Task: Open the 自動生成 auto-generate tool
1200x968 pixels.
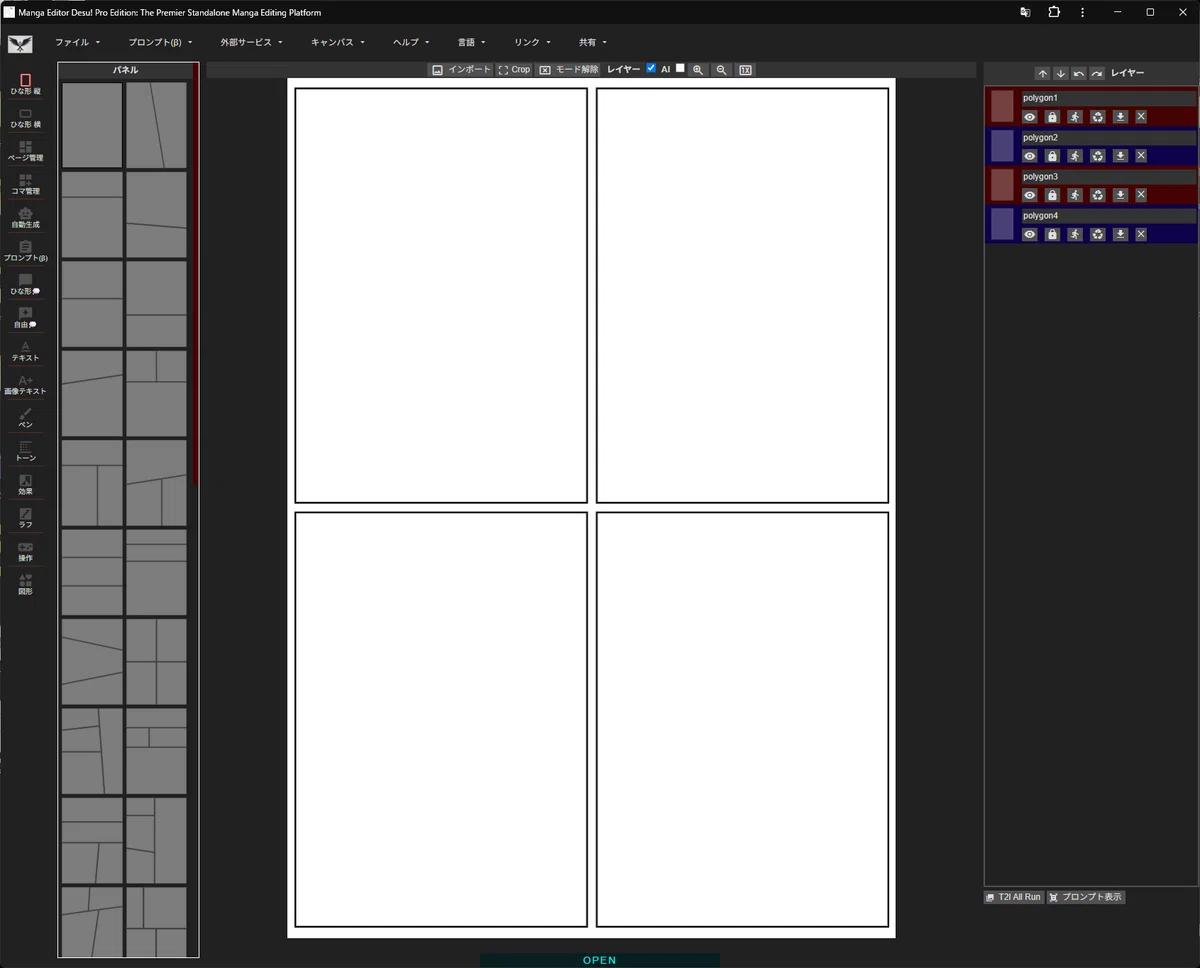Action: coord(25,218)
